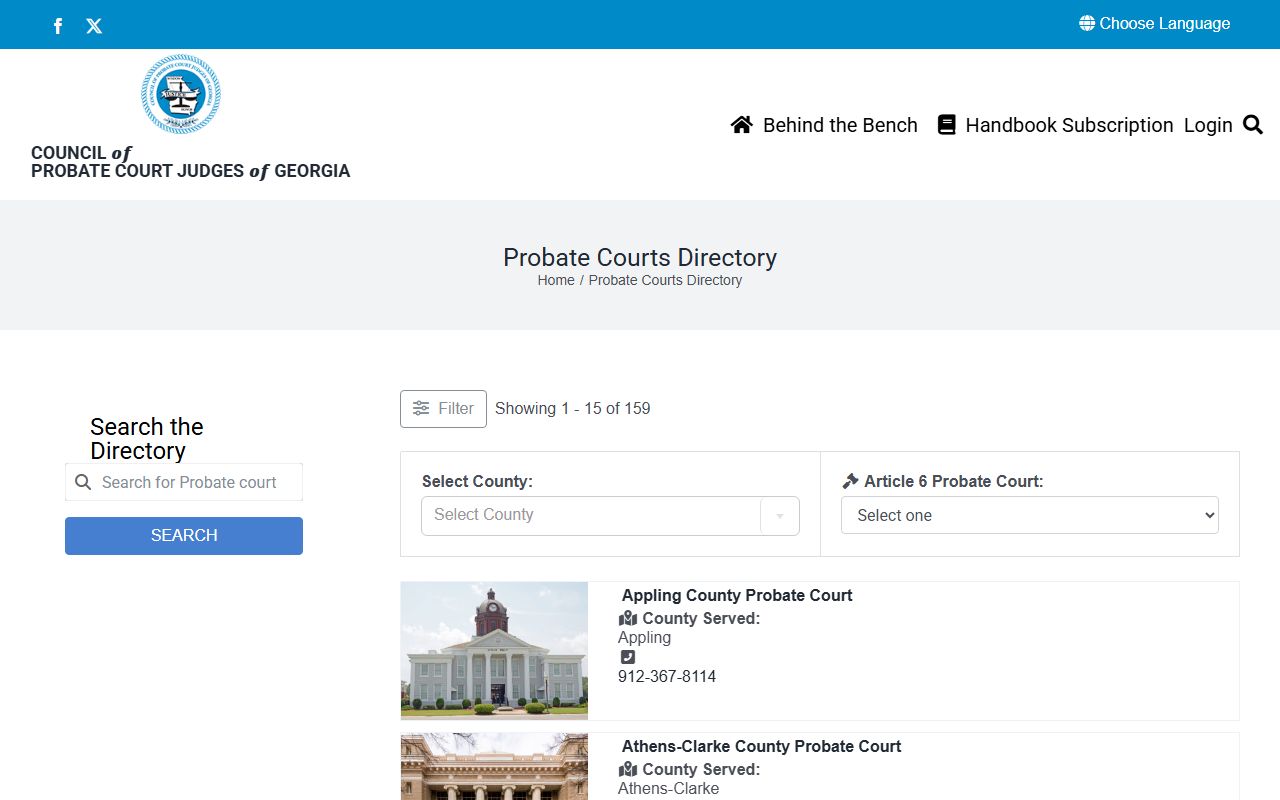1280x800 pixels.
Task: Click the Filter button
Action: pyautogui.click(x=443, y=409)
